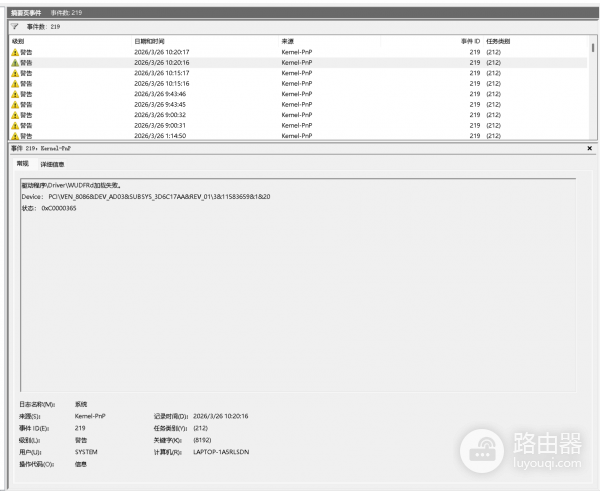Click the computer name LAPTOP-1A5RLSDN
The height and width of the screenshot is (491, 600).
221,452
